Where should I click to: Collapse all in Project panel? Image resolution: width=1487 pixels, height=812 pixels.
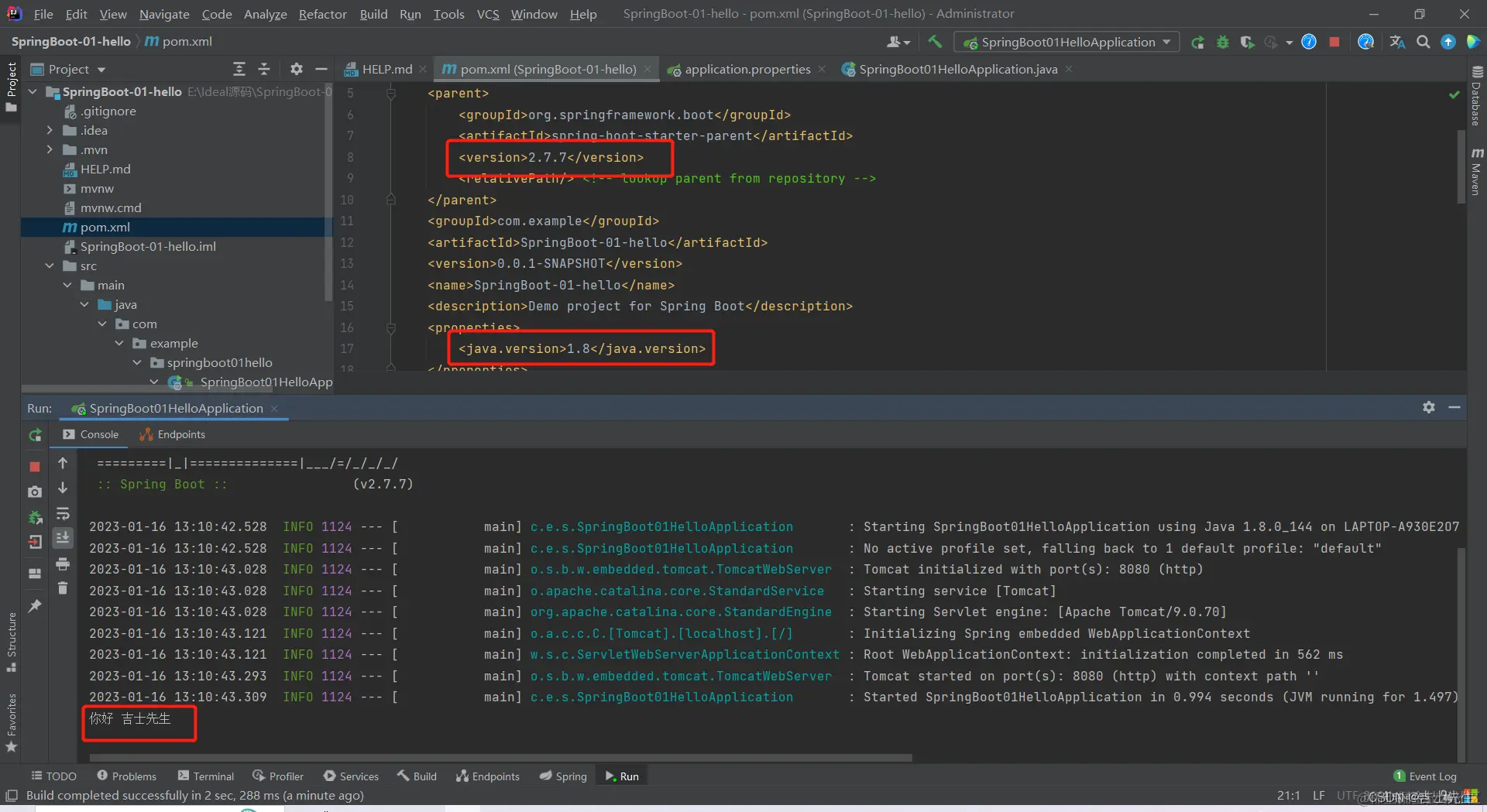coord(264,69)
